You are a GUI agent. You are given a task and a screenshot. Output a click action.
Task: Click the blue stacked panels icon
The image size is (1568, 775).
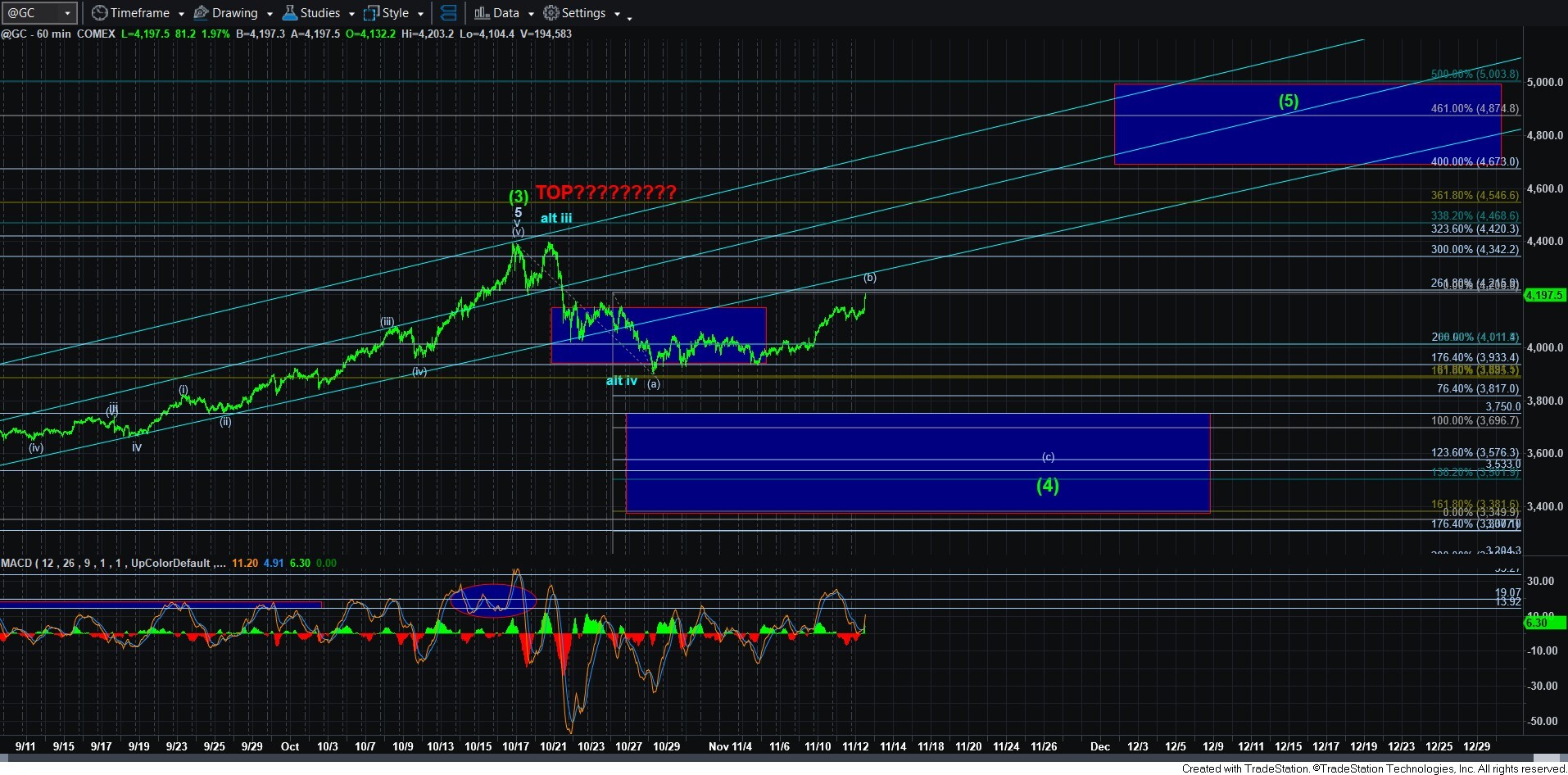pos(448,13)
